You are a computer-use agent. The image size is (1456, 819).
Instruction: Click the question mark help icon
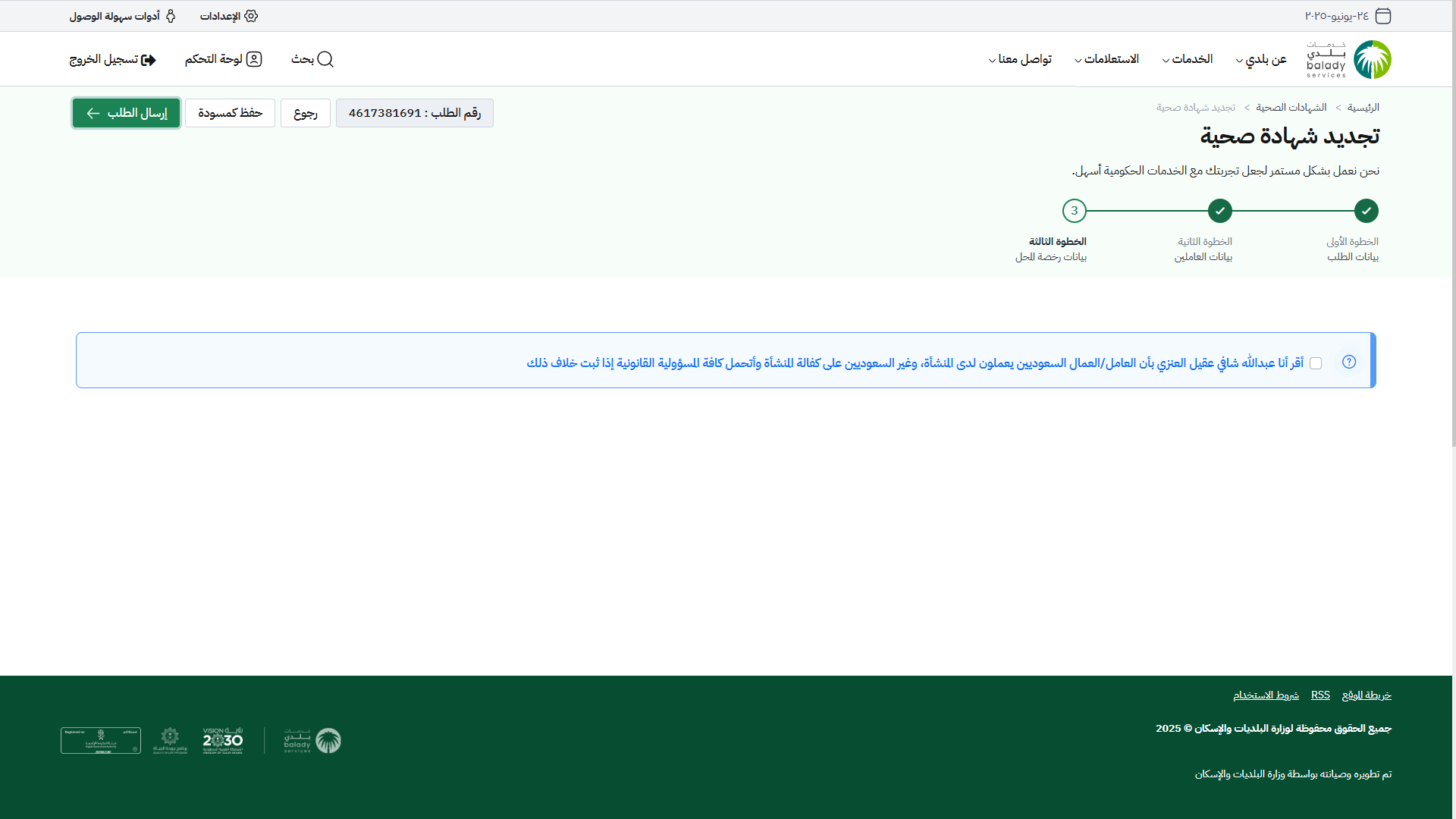[1349, 362]
